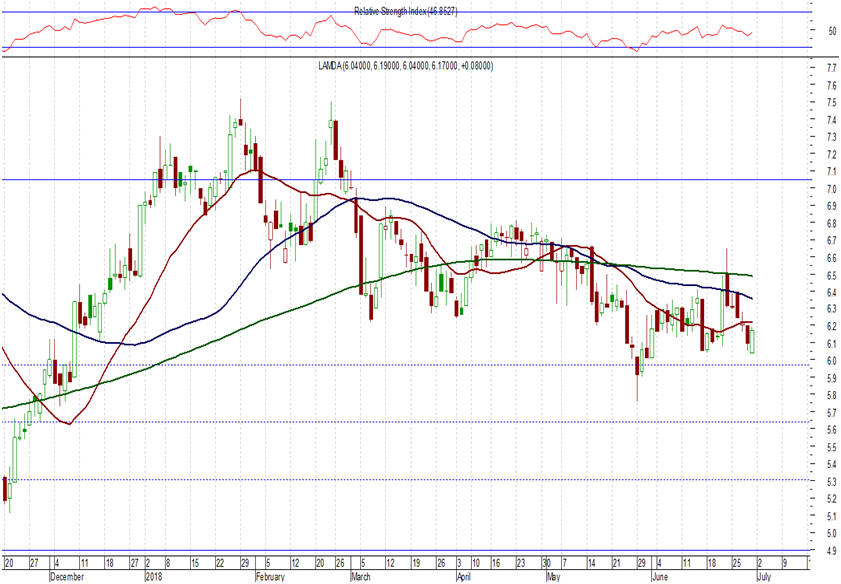This screenshot has width=841, height=584.
Task: Click the dotted blue support line near 5.65
Action: pyautogui.click(x=407, y=422)
